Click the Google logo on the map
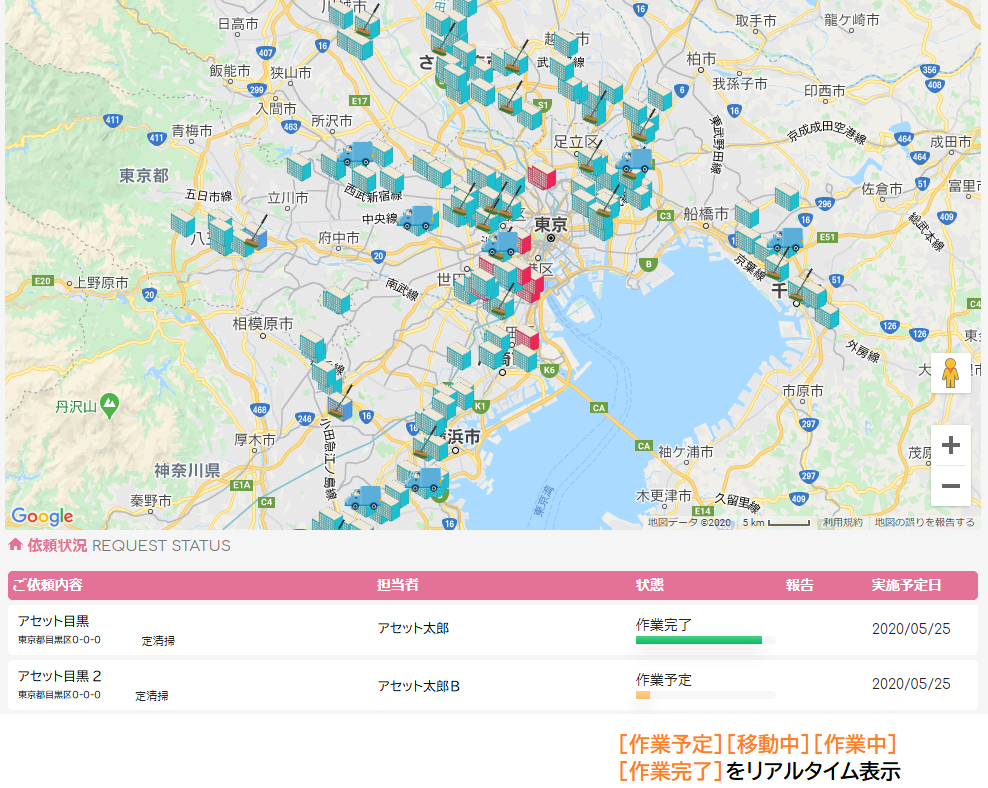 point(42,517)
